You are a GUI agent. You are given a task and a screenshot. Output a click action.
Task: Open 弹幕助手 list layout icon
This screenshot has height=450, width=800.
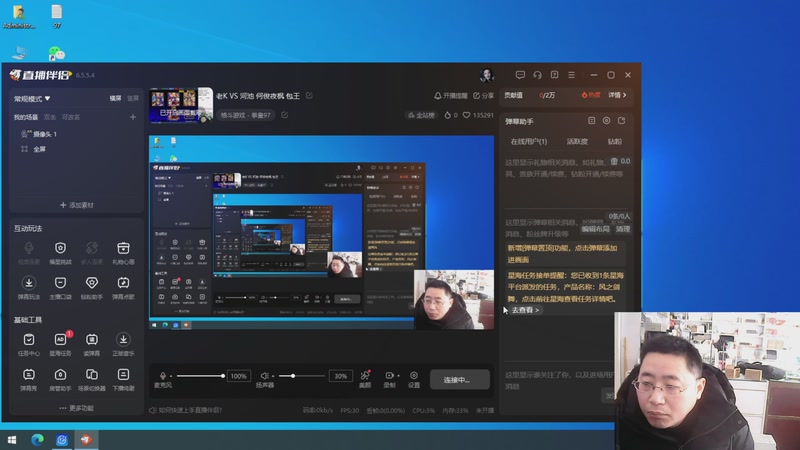point(591,121)
